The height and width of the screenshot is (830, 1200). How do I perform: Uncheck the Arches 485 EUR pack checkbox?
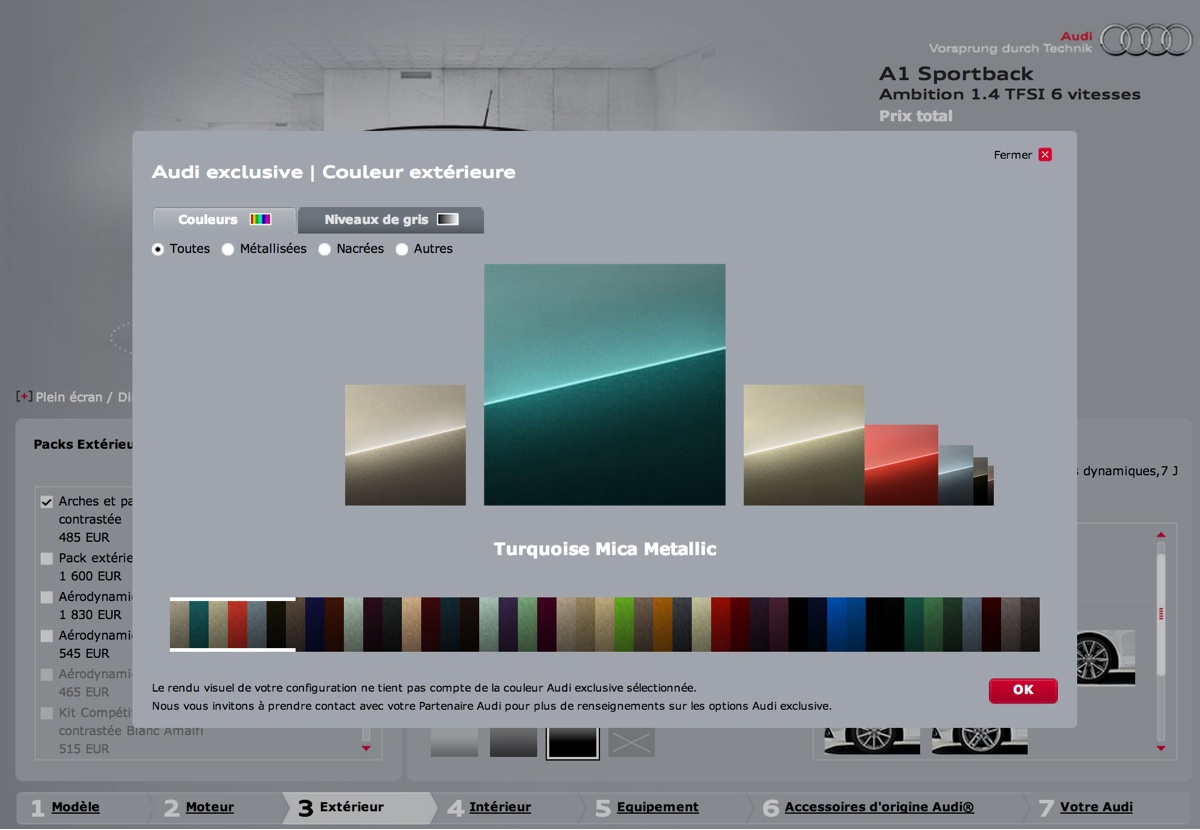(x=47, y=502)
